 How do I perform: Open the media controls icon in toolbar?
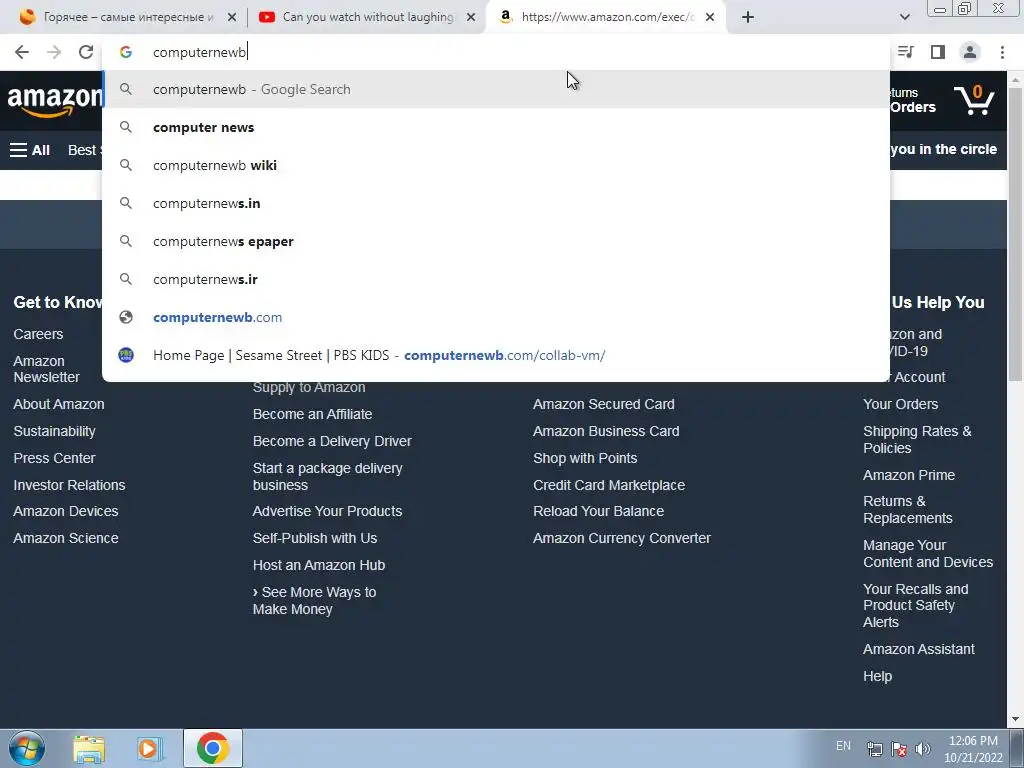point(906,52)
